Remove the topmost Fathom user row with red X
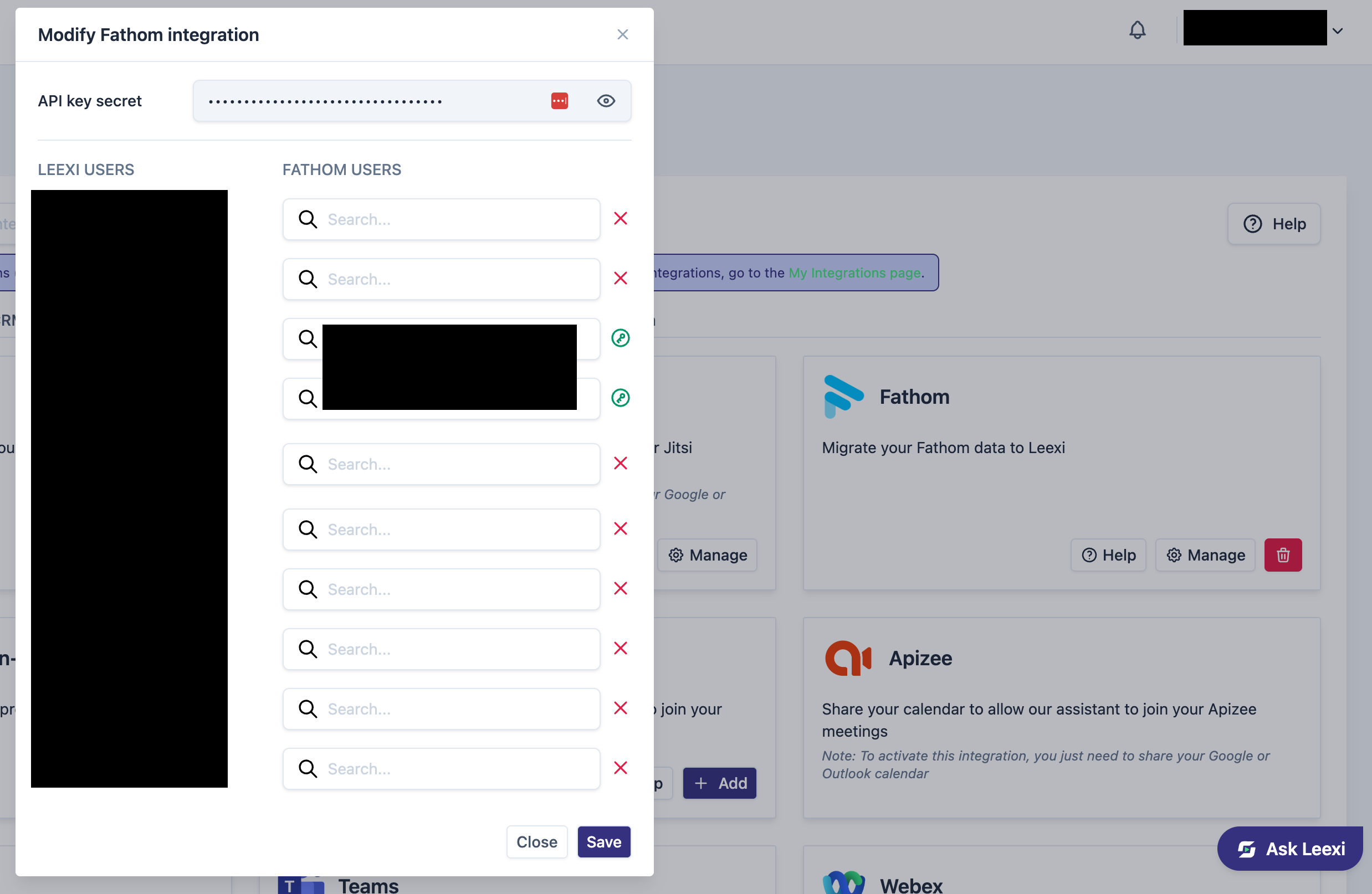This screenshot has width=1372, height=894. click(620, 218)
